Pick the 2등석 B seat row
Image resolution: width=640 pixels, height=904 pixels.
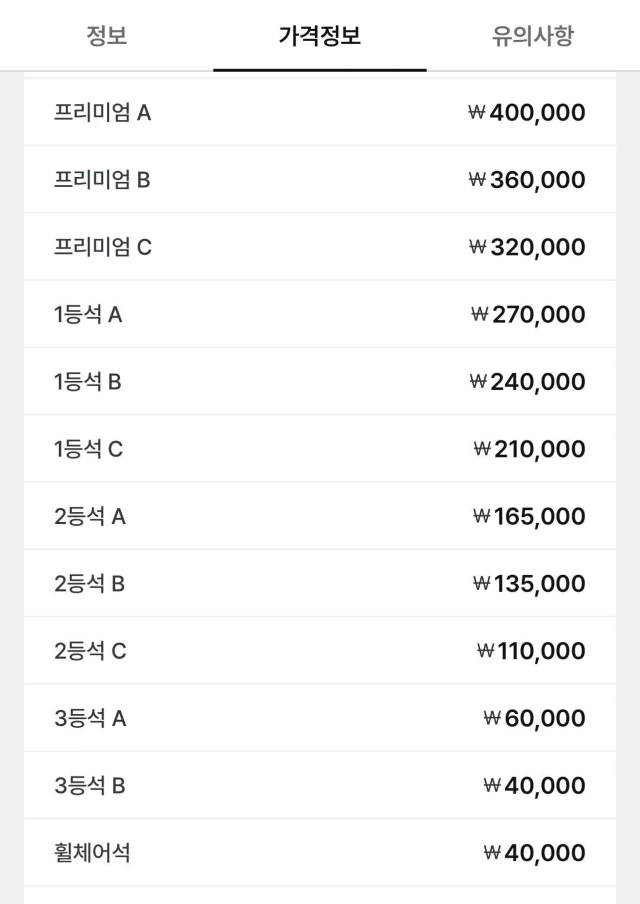pos(320,583)
